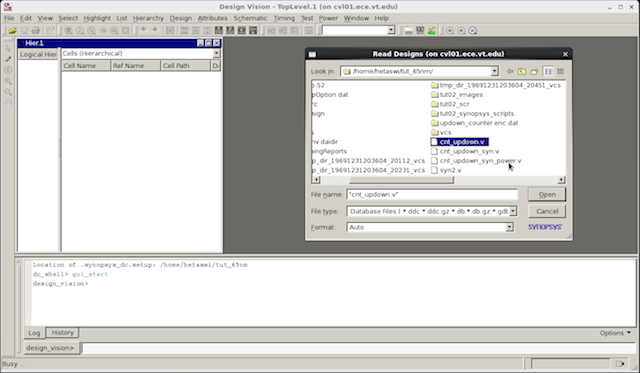Open the Timing menu

(284, 18)
